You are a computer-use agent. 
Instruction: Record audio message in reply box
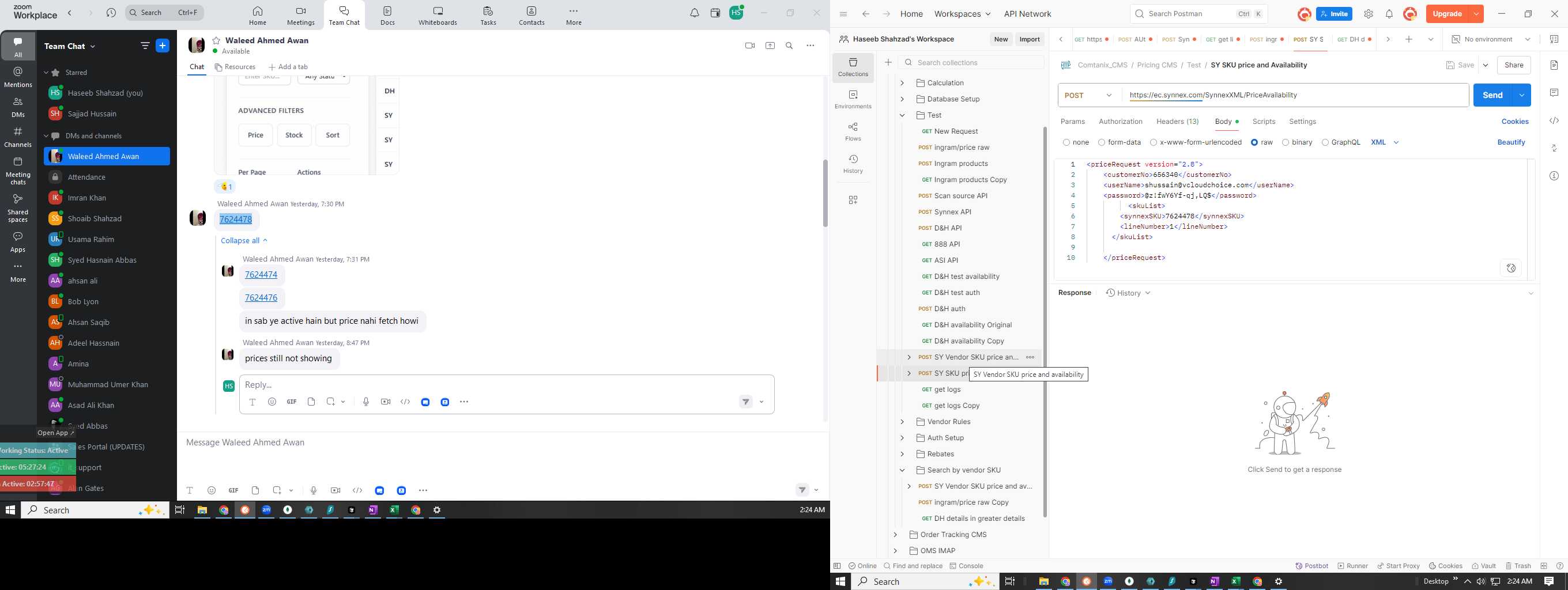tap(366, 402)
